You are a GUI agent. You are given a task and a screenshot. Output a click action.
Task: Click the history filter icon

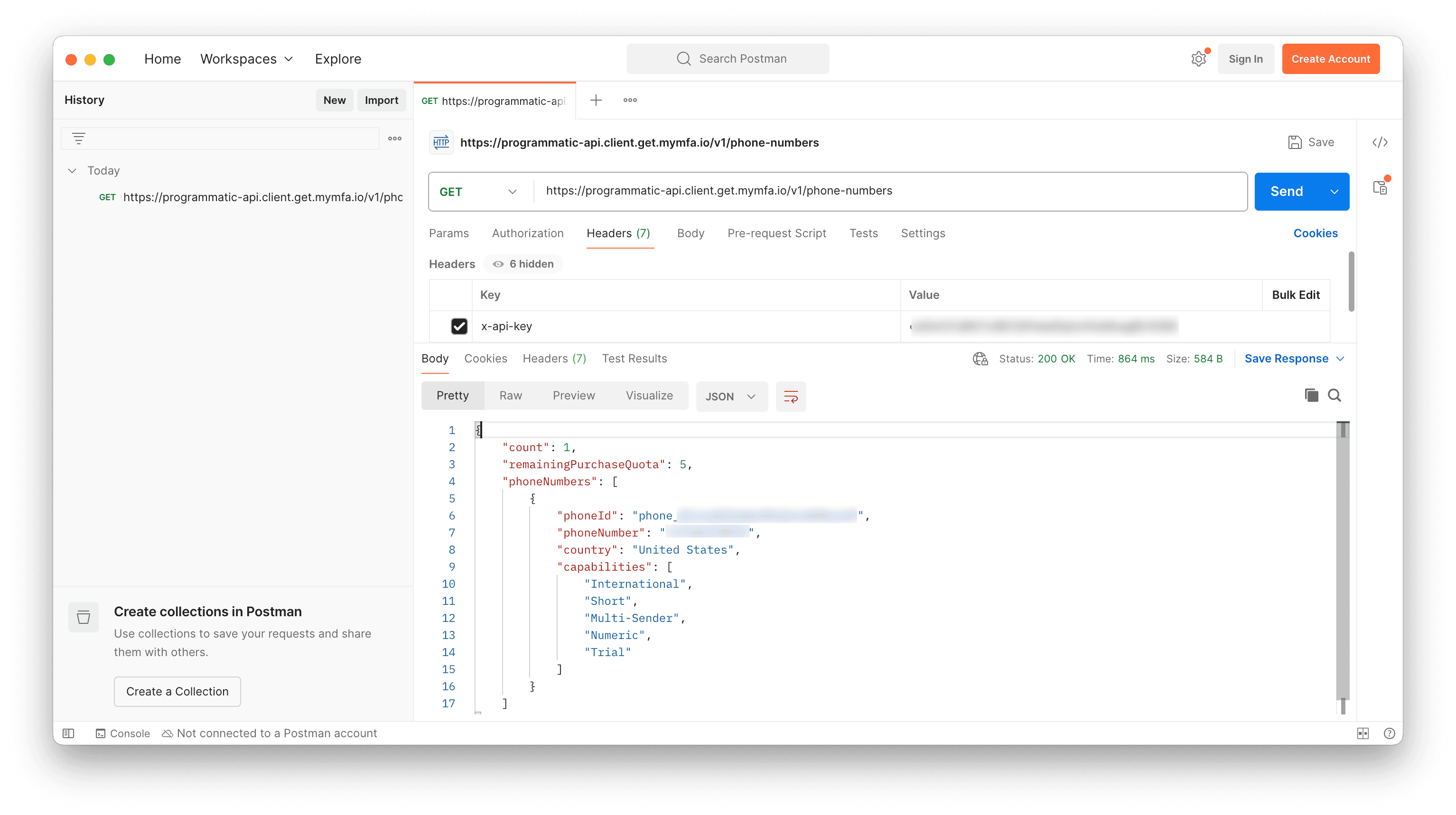(x=79, y=139)
